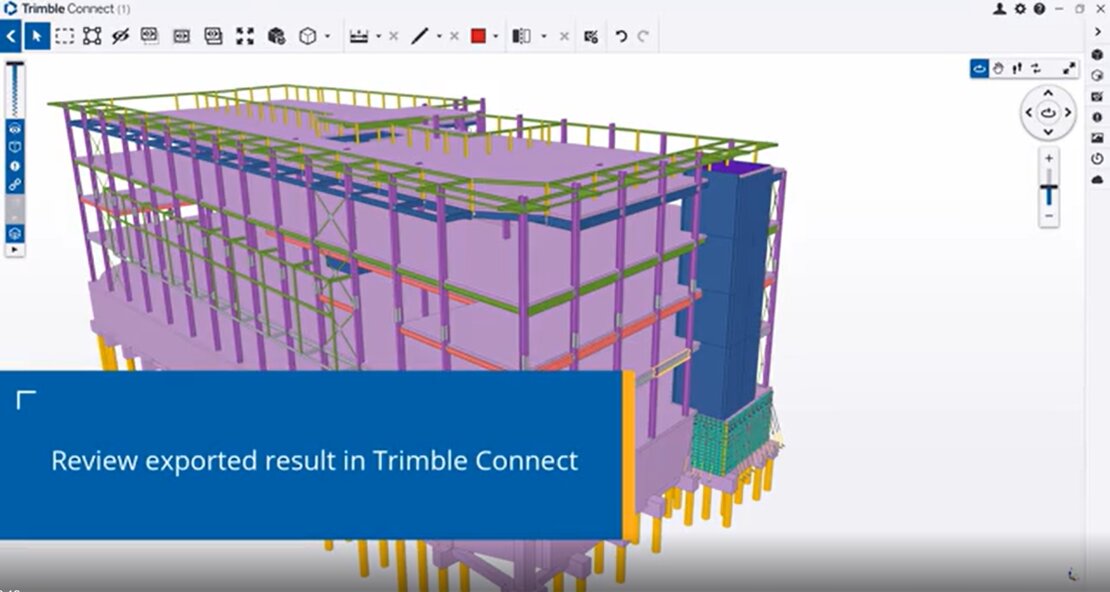The image size is (1110, 592).
Task: Click the red color swatch
Action: 479,36
